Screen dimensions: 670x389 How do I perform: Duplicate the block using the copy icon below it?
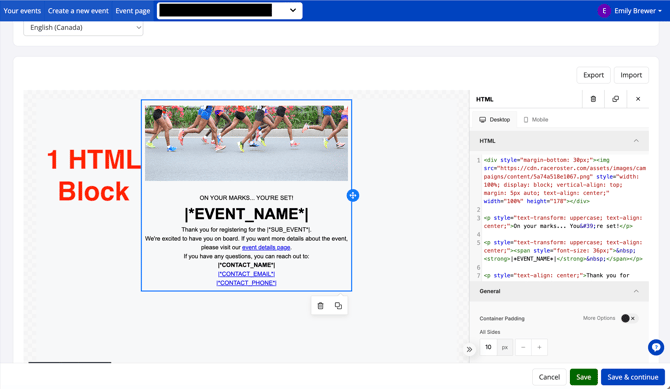(x=338, y=306)
